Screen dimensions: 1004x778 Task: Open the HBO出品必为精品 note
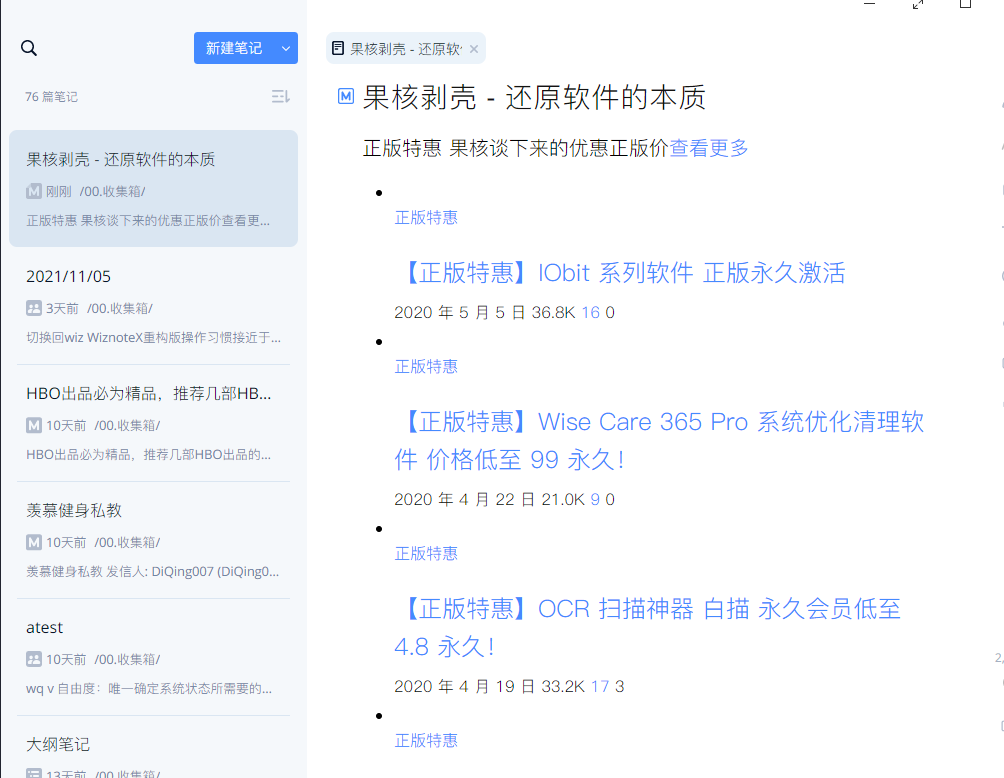(154, 423)
